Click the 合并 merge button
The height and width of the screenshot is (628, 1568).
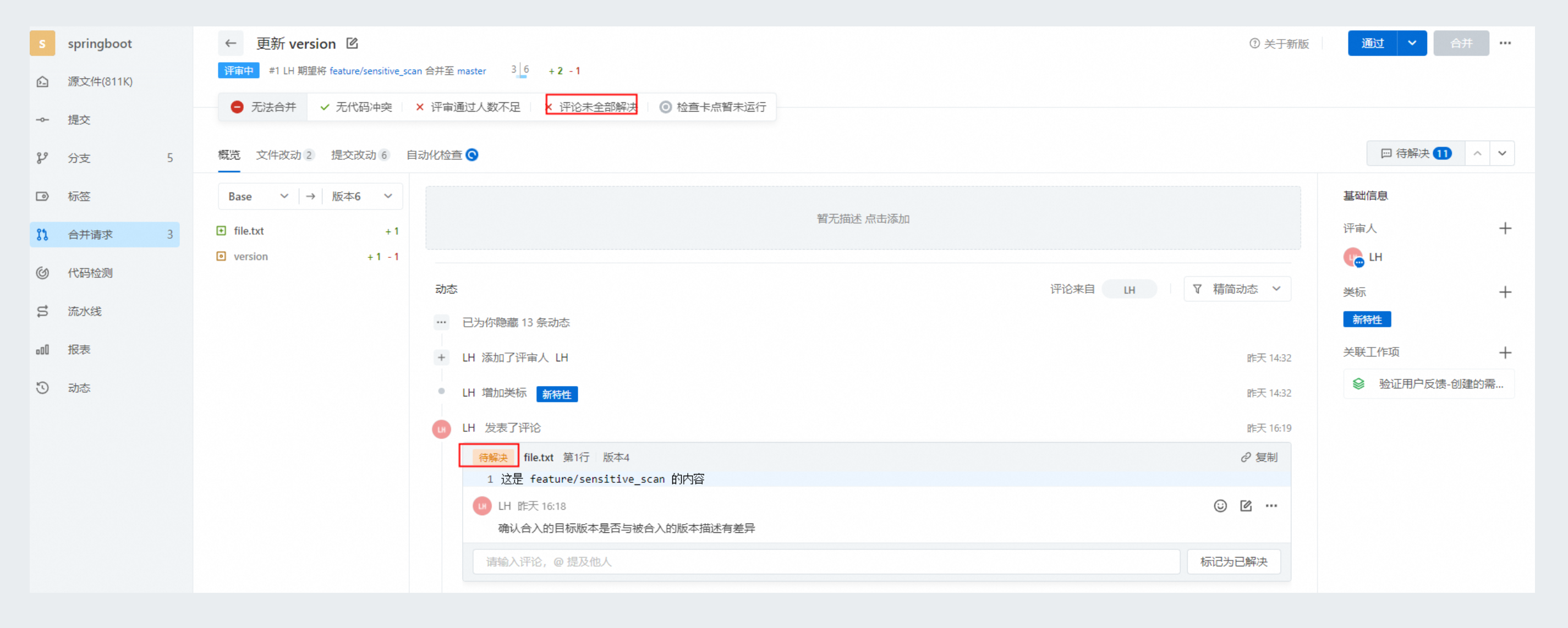tap(1461, 43)
